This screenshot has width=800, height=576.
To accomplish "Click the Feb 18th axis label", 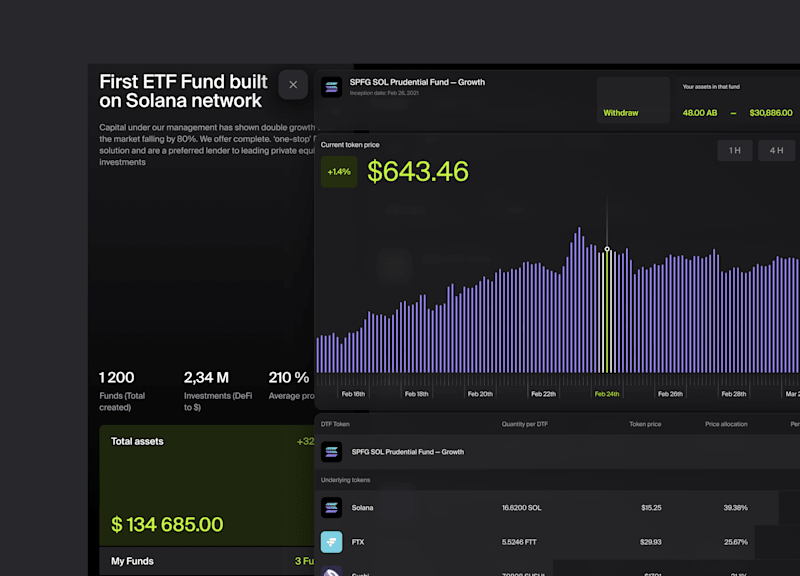I will tap(416, 394).
